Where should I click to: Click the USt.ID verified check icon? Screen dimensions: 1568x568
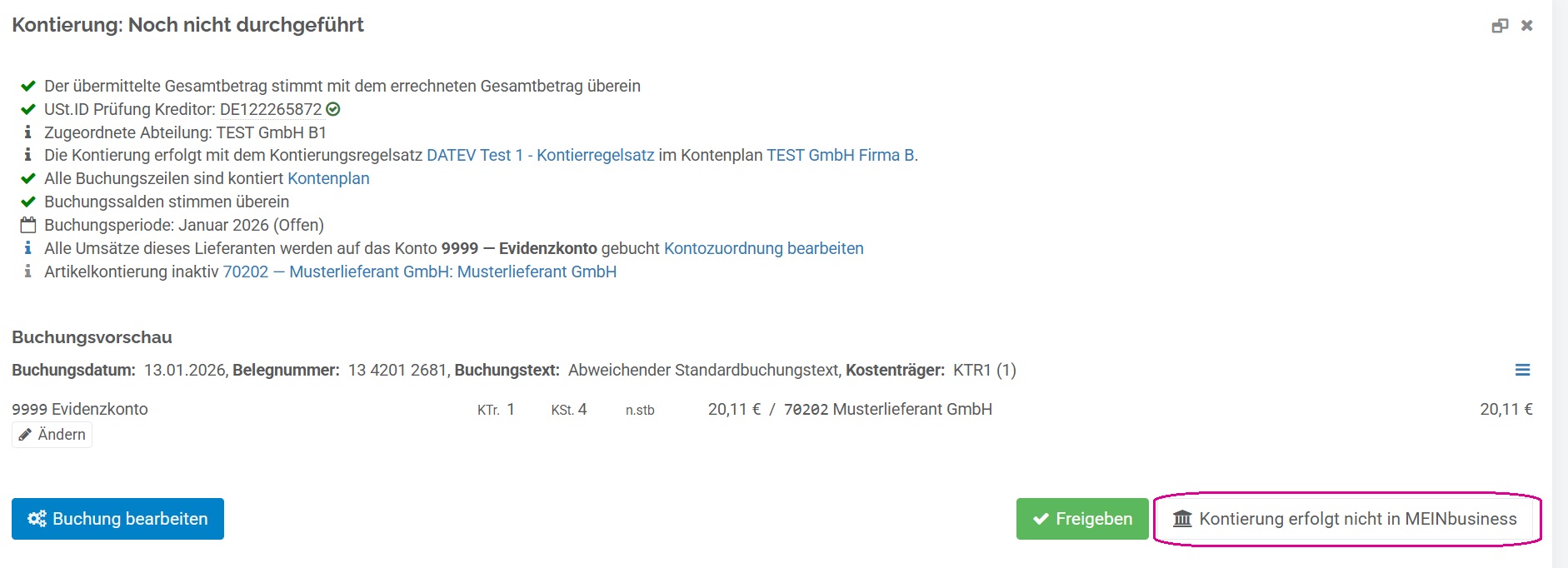[333, 109]
